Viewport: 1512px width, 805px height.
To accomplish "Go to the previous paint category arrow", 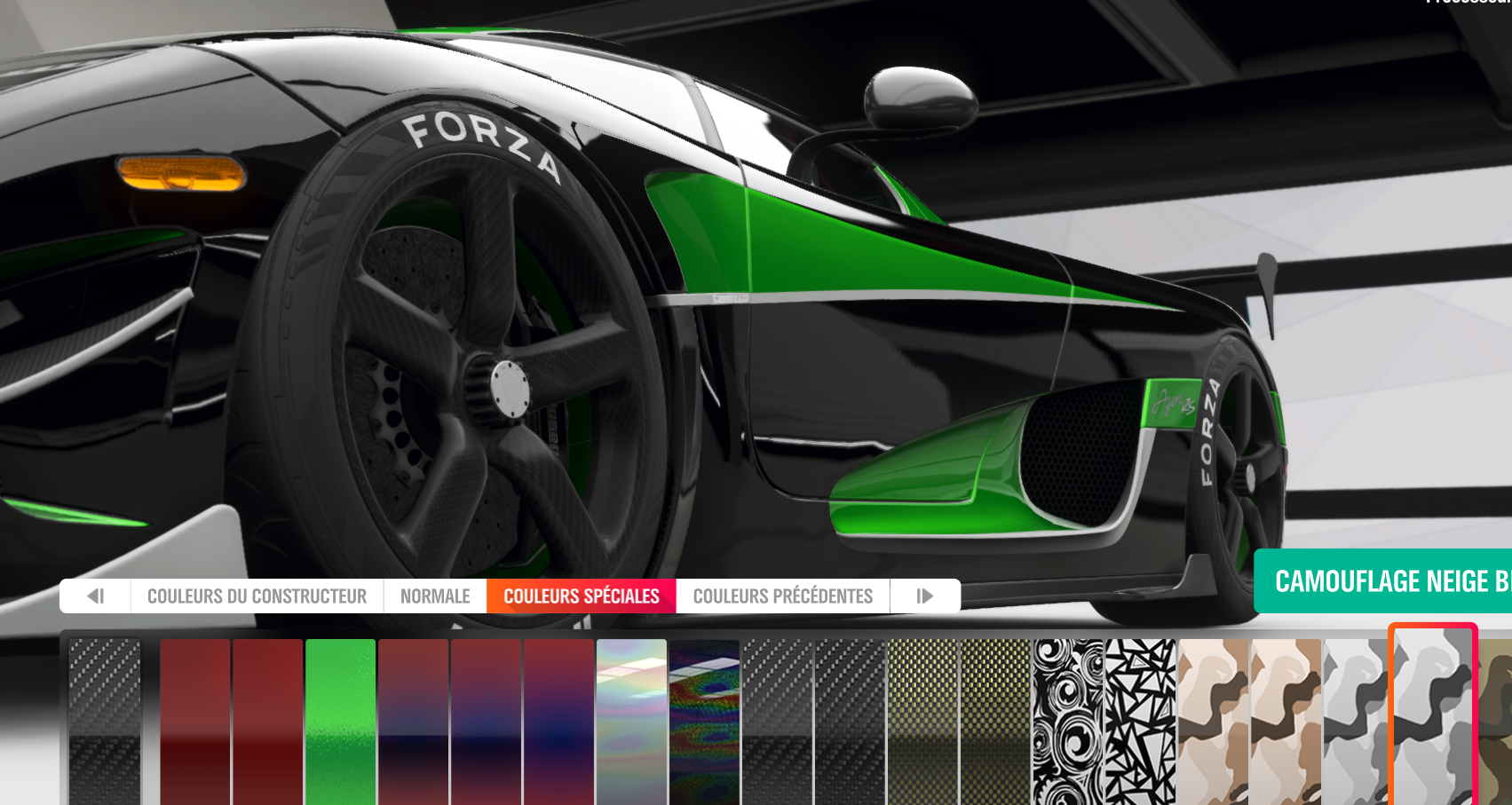I will [96, 596].
